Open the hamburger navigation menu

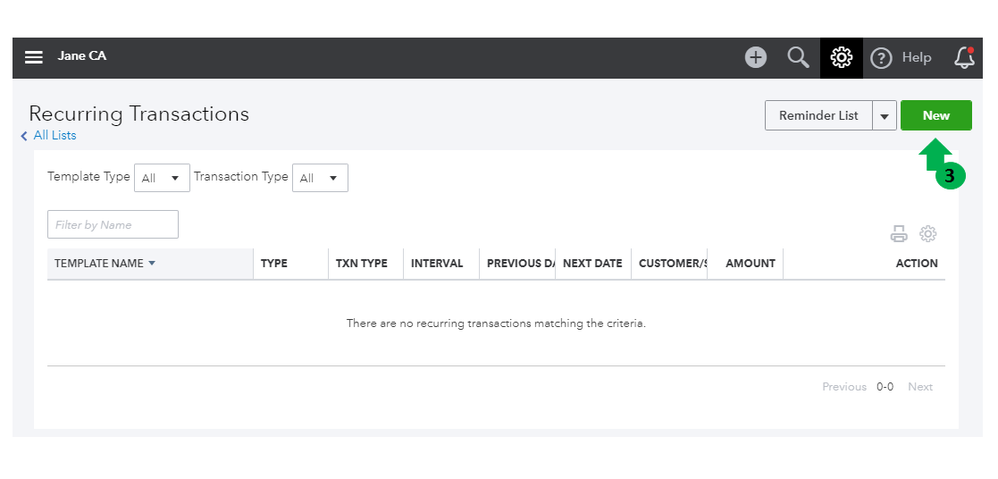point(34,57)
